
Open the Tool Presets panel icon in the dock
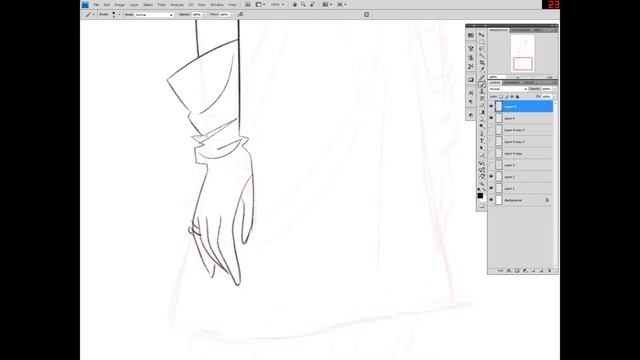pyautogui.click(x=471, y=66)
